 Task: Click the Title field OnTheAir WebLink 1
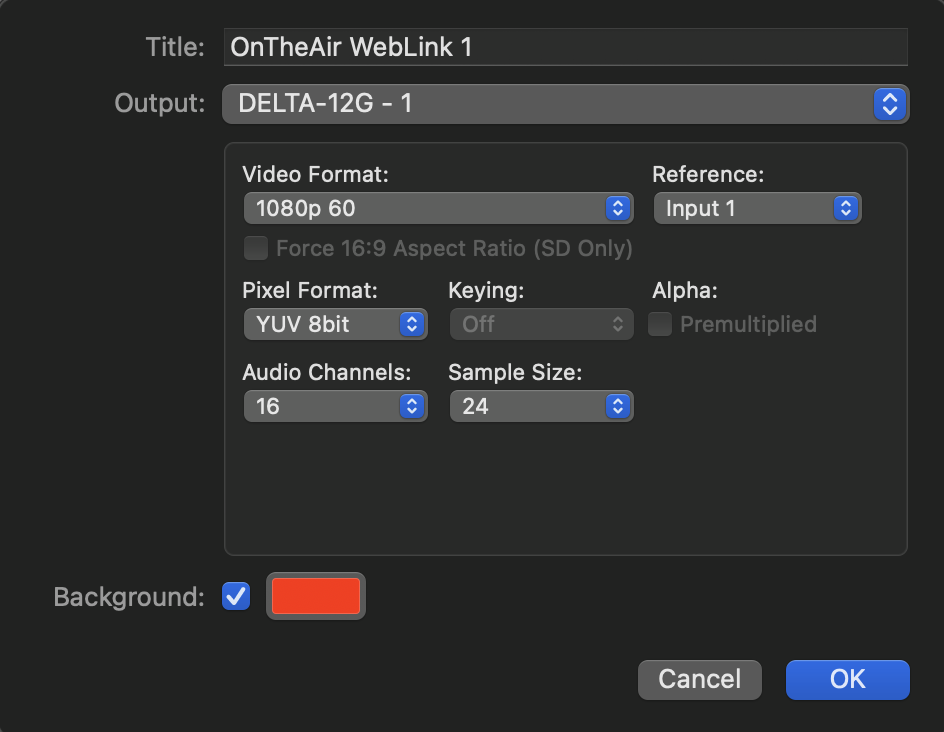pyautogui.click(x=565, y=47)
